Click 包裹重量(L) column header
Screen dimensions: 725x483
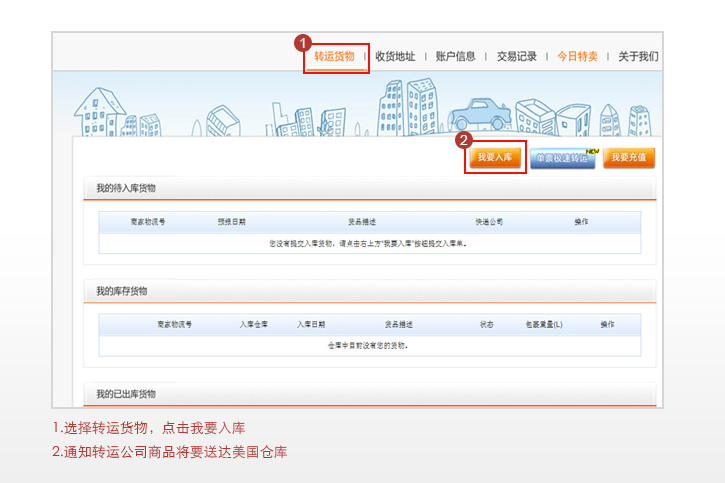click(544, 325)
